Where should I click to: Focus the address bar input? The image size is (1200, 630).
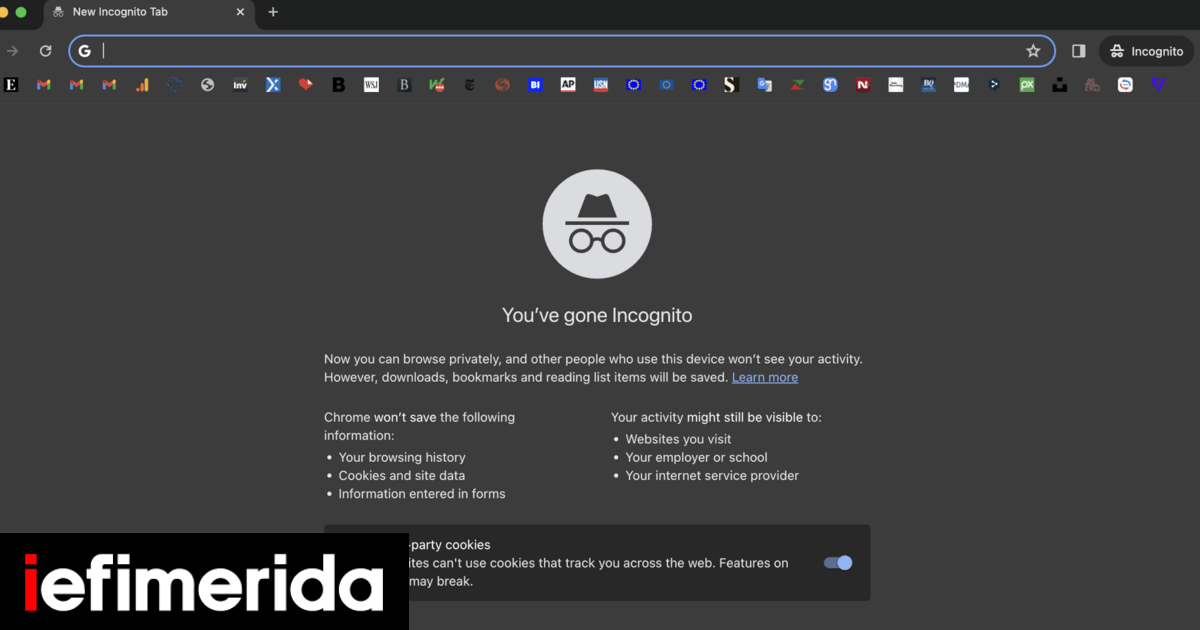(560, 51)
